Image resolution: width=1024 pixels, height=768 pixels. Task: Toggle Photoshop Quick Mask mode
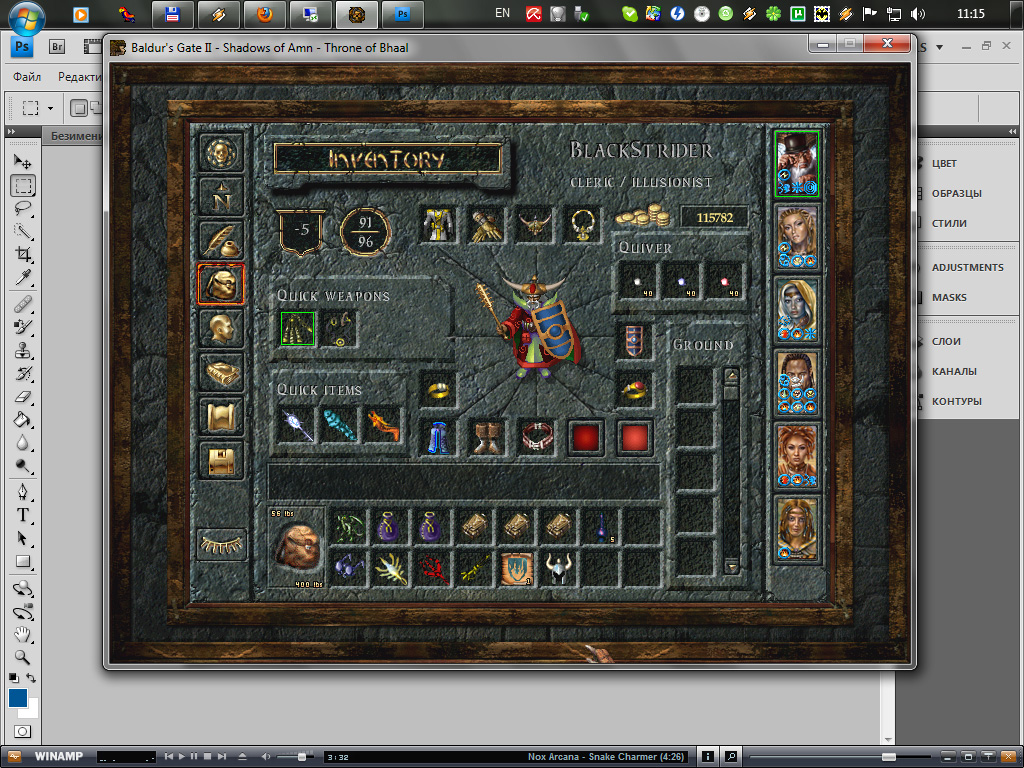[22, 731]
